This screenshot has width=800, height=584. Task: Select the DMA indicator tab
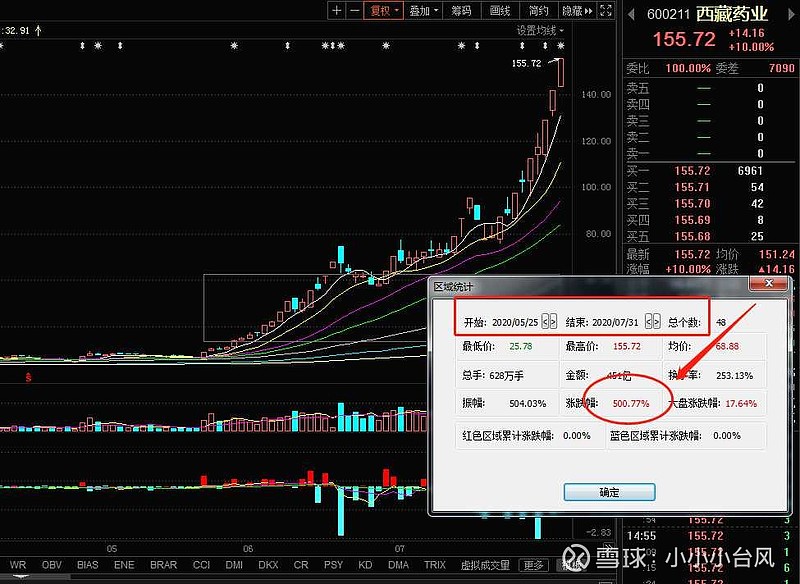pyautogui.click(x=398, y=565)
